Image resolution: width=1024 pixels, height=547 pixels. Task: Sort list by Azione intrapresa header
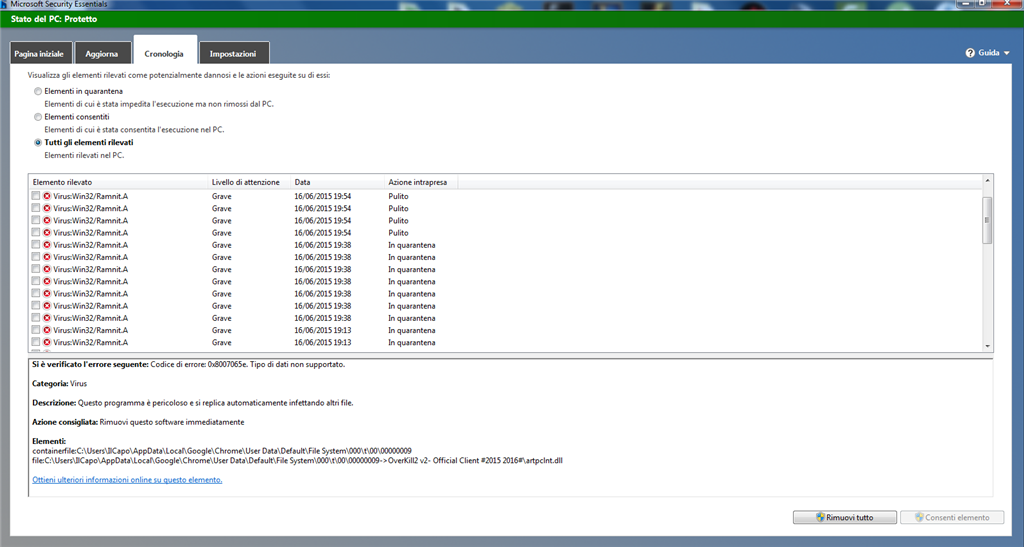tap(421, 182)
